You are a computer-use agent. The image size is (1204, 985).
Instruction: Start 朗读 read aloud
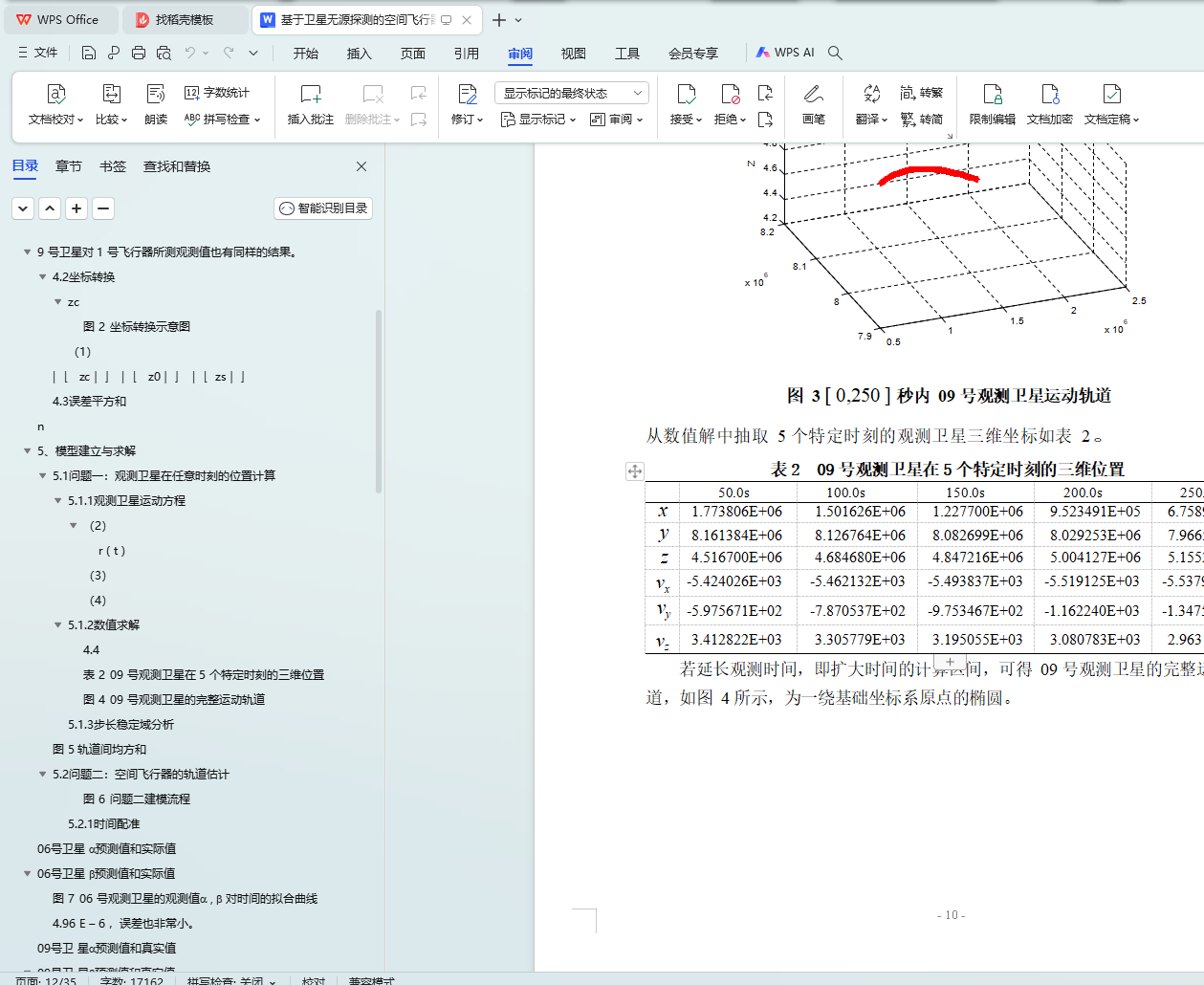[x=156, y=105]
